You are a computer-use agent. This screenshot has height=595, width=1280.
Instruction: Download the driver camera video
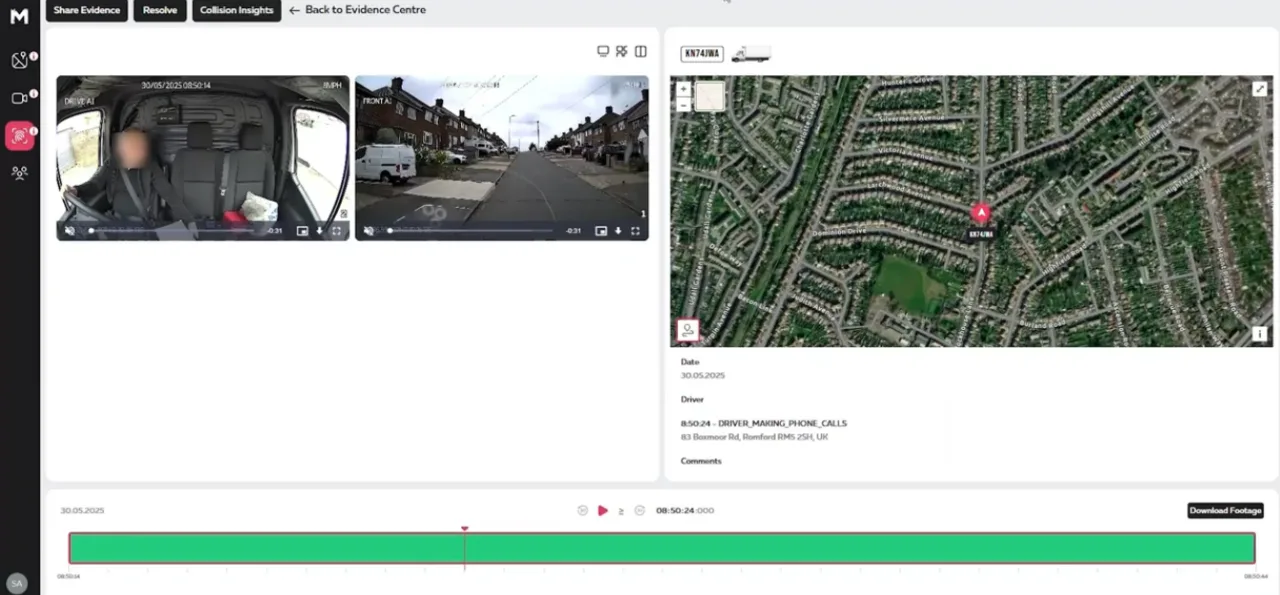tap(319, 230)
